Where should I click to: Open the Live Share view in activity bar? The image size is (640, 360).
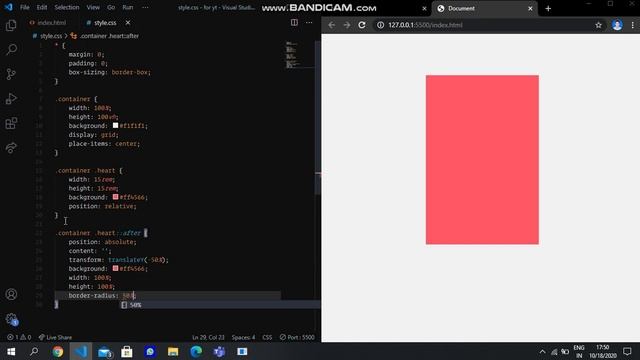[x=11, y=148]
